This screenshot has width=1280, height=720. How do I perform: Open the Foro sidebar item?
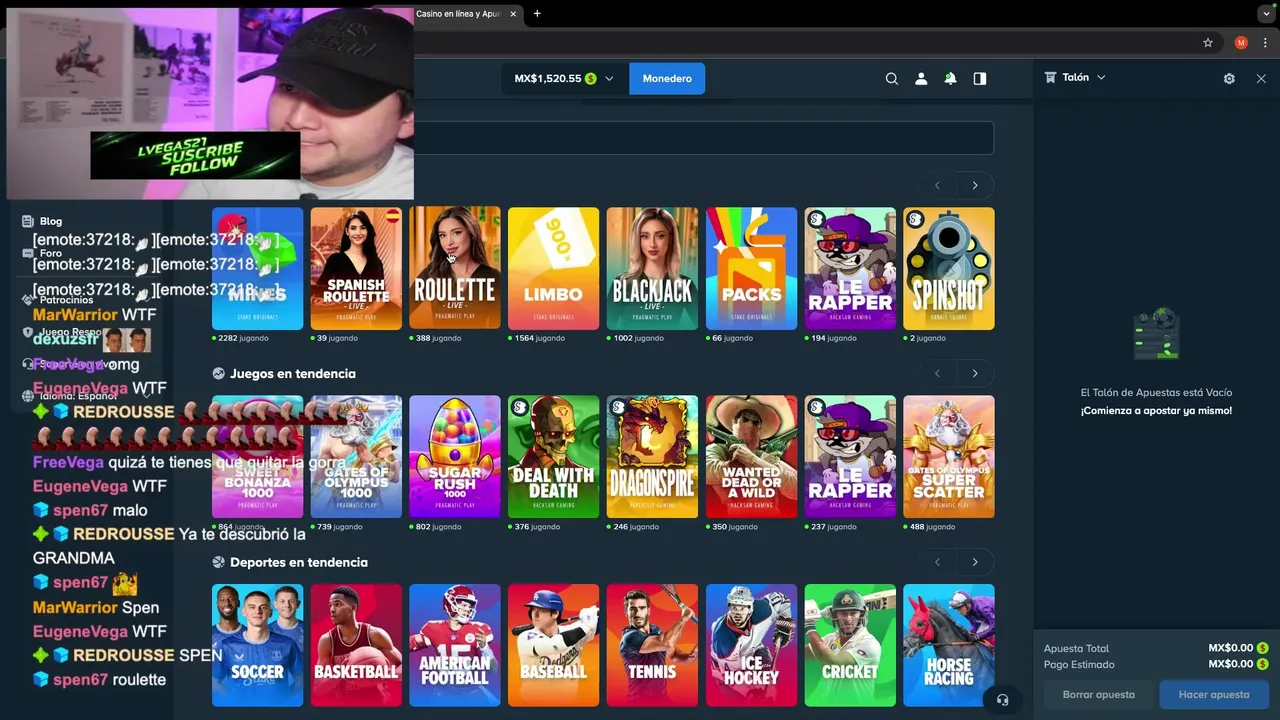(x=50, y=253)
